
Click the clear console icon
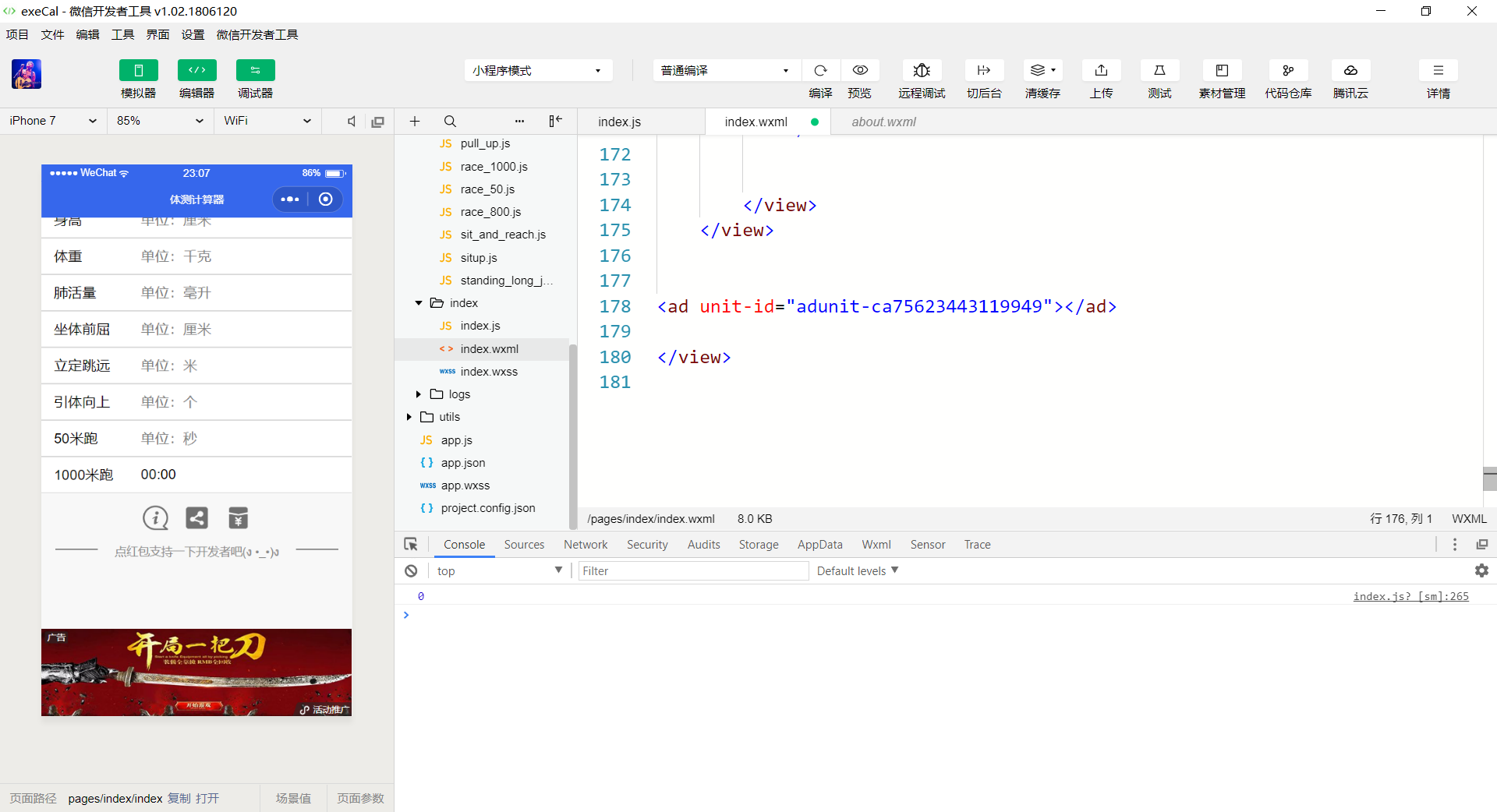tap(411, 571)
